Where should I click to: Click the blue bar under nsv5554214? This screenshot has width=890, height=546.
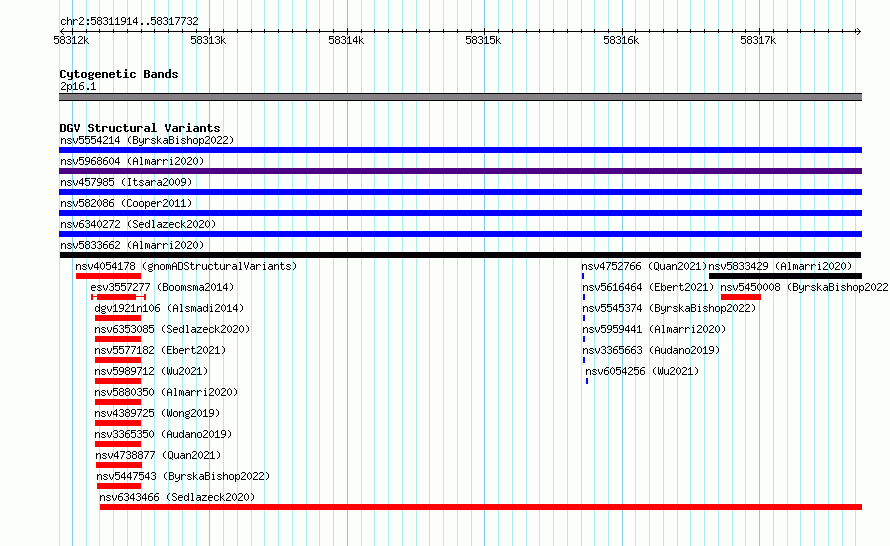click(460, 150)
